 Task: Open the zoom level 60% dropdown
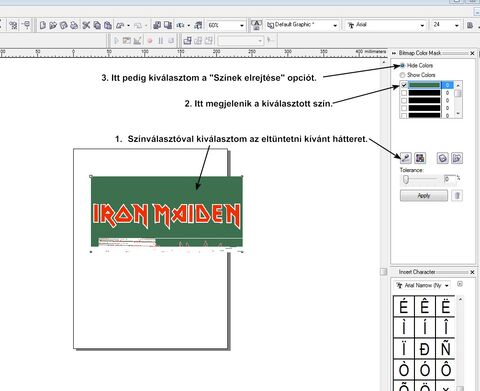coord(242,25)
